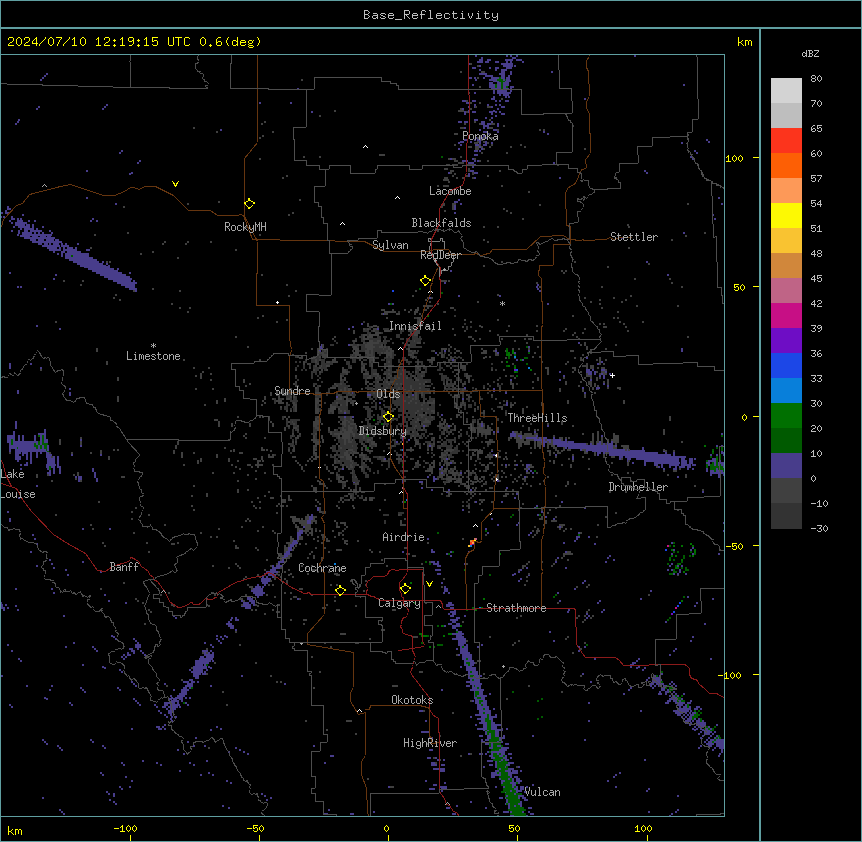Click the yellow marker above RockyMH

250,204
